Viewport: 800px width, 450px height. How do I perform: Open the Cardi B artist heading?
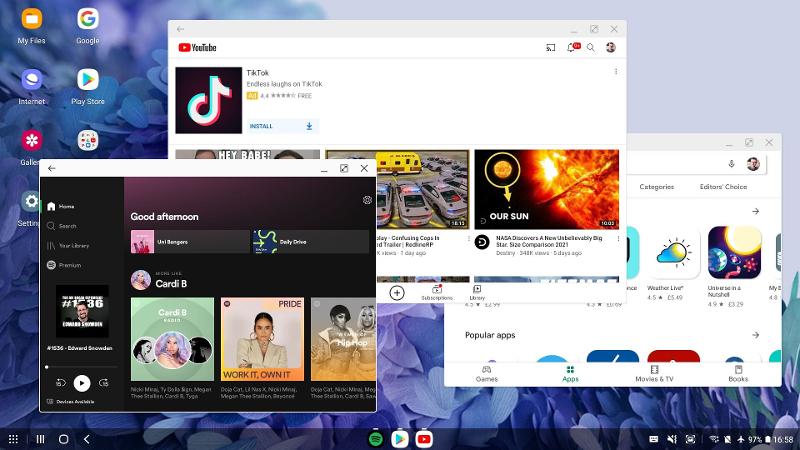click(171, 284)
